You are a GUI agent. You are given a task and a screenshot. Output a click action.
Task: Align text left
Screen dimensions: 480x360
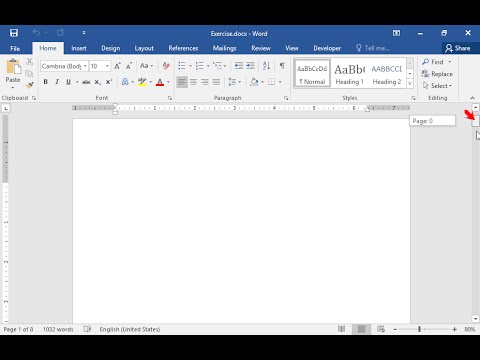point(182,82)
